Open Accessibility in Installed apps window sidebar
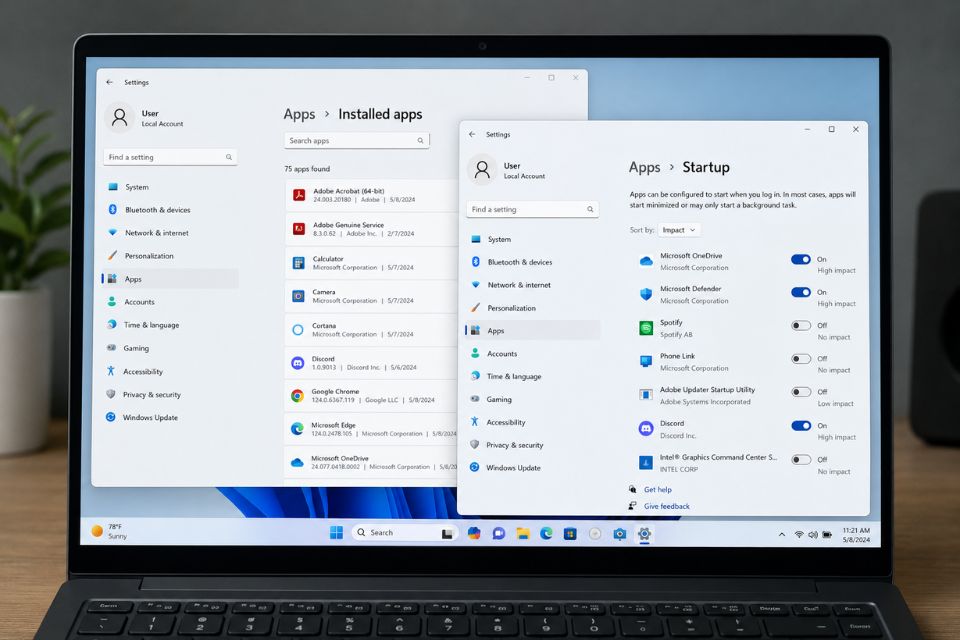 170,371
